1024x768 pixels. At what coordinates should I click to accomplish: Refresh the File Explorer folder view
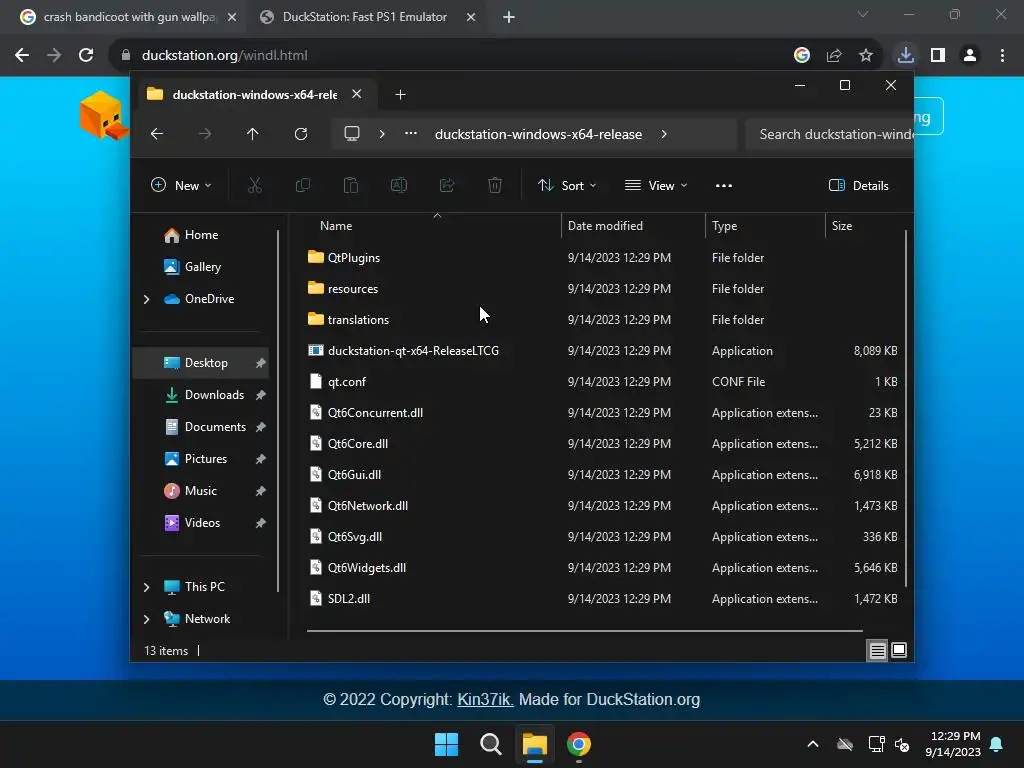[x=300, y=134]
